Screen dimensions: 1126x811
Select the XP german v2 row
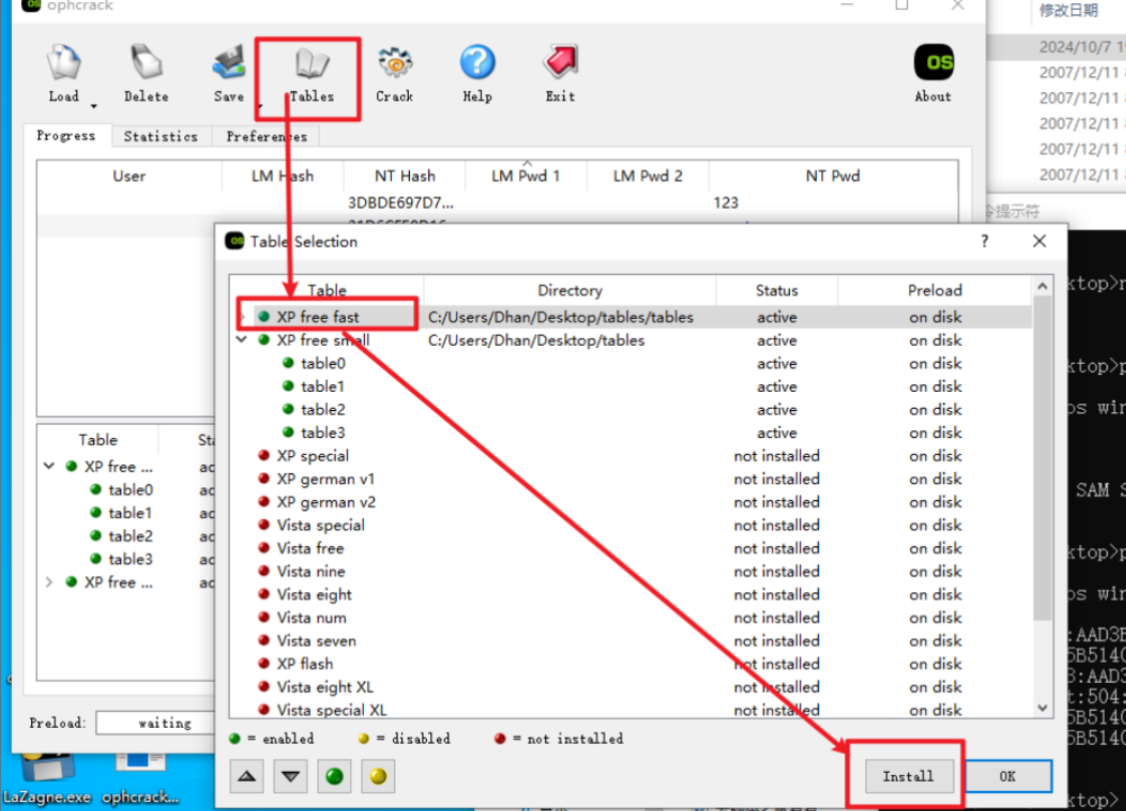pyautogui.click(x=633, y=502)
